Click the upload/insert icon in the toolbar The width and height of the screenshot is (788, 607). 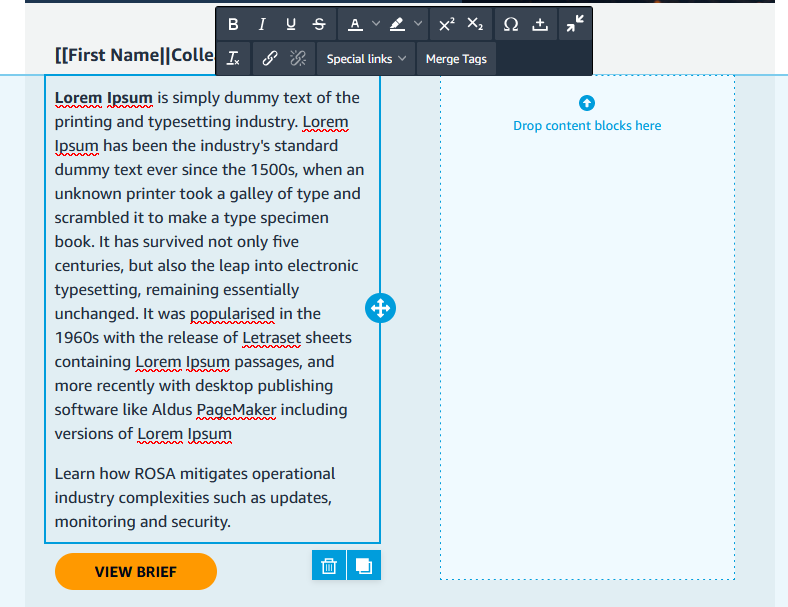(540, 24)
